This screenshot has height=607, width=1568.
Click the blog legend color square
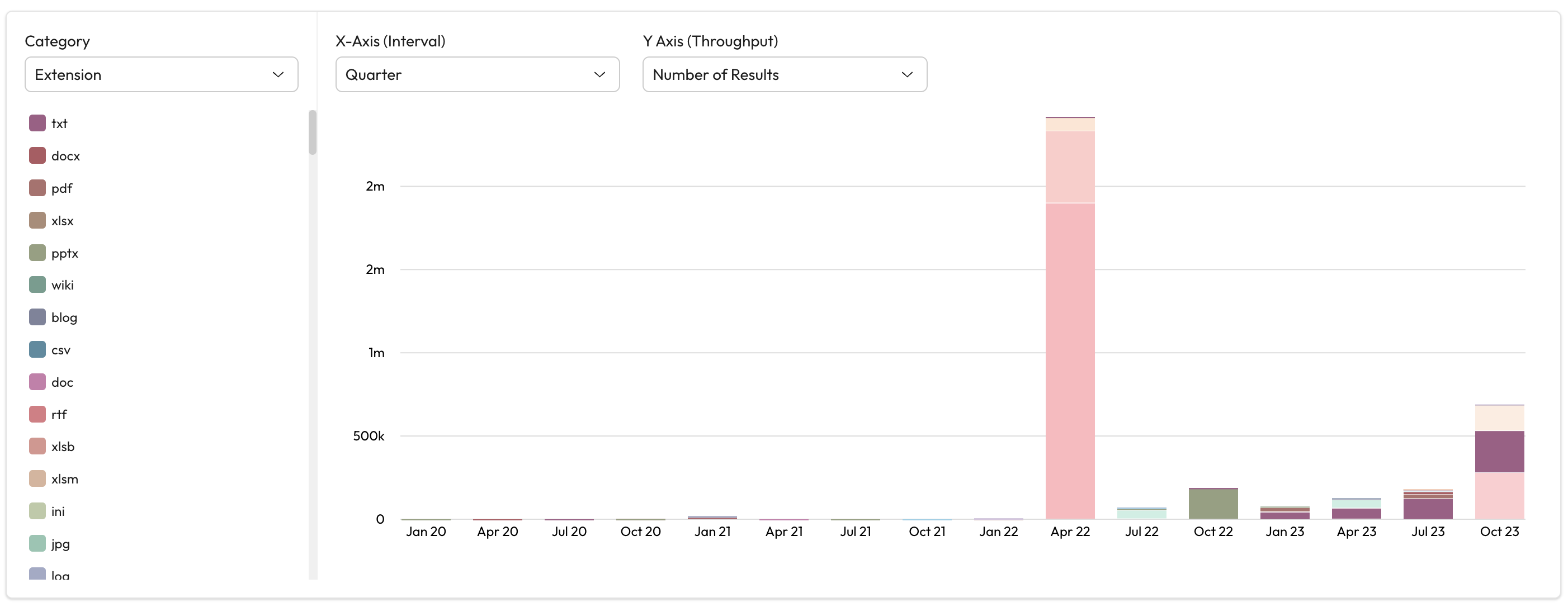(37, 317)
